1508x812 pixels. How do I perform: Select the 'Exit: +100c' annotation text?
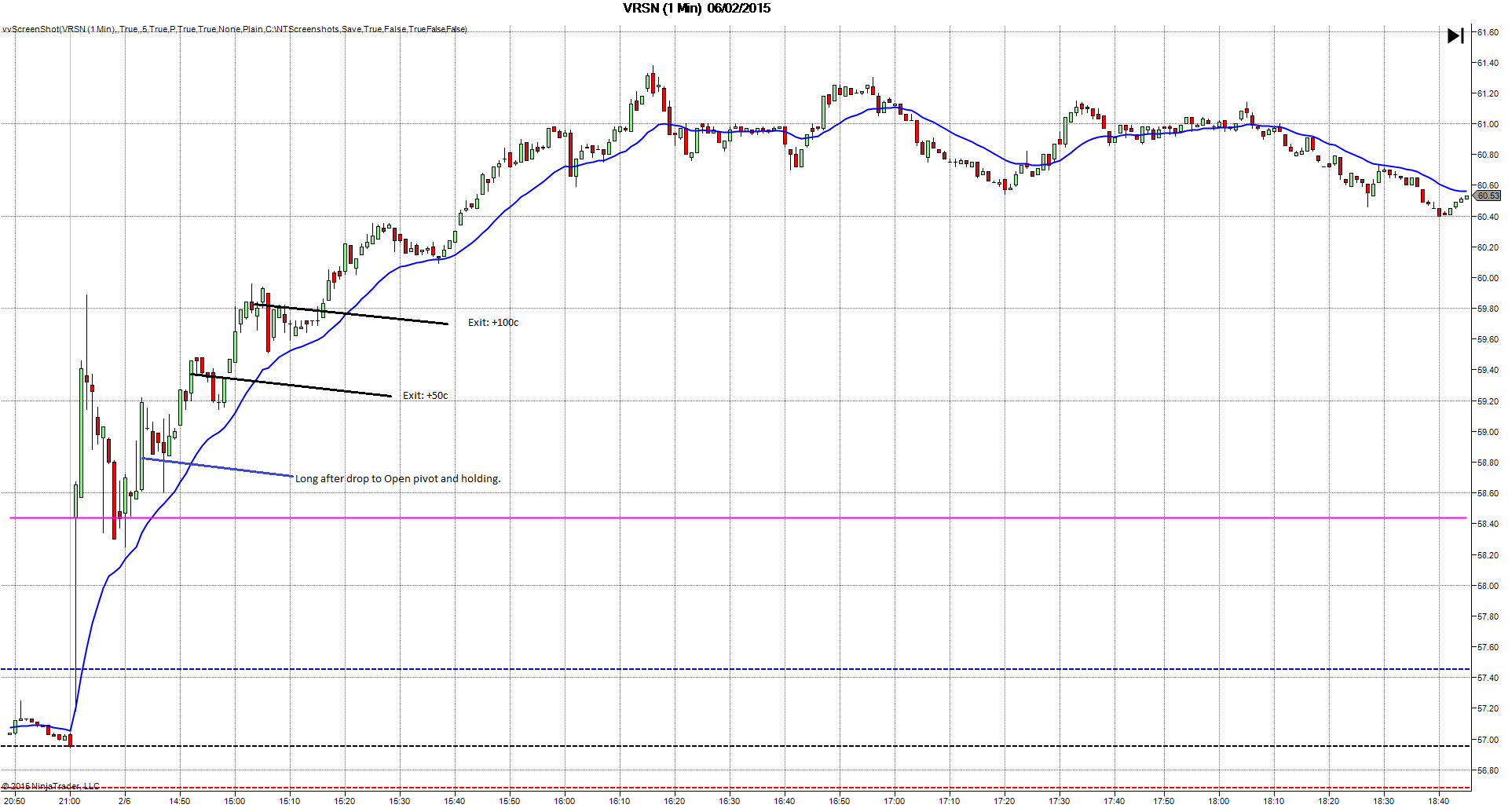click(x=493, y=322)
